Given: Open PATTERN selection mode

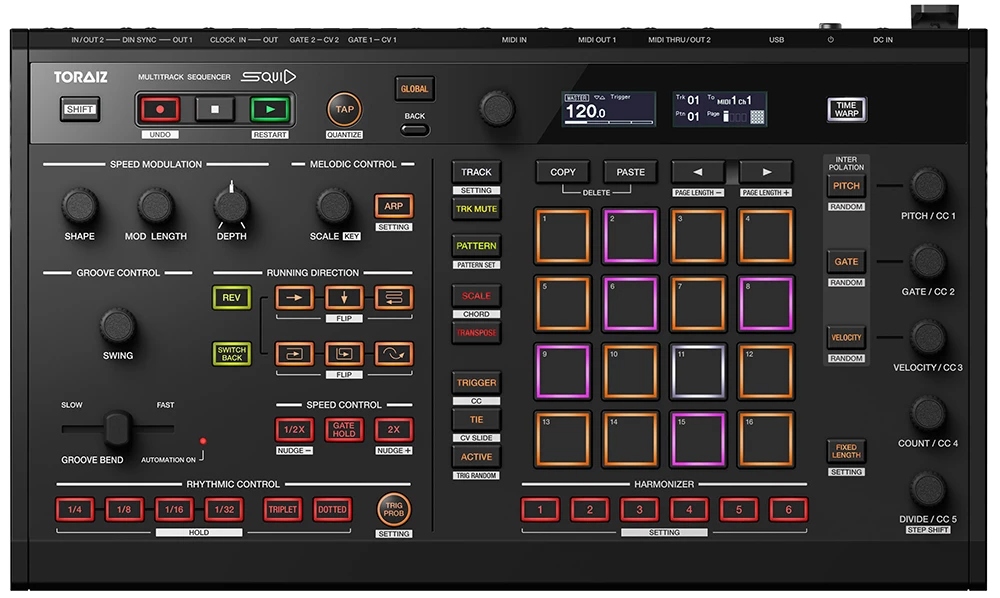Looking at the screenshot, I should 476,246.
